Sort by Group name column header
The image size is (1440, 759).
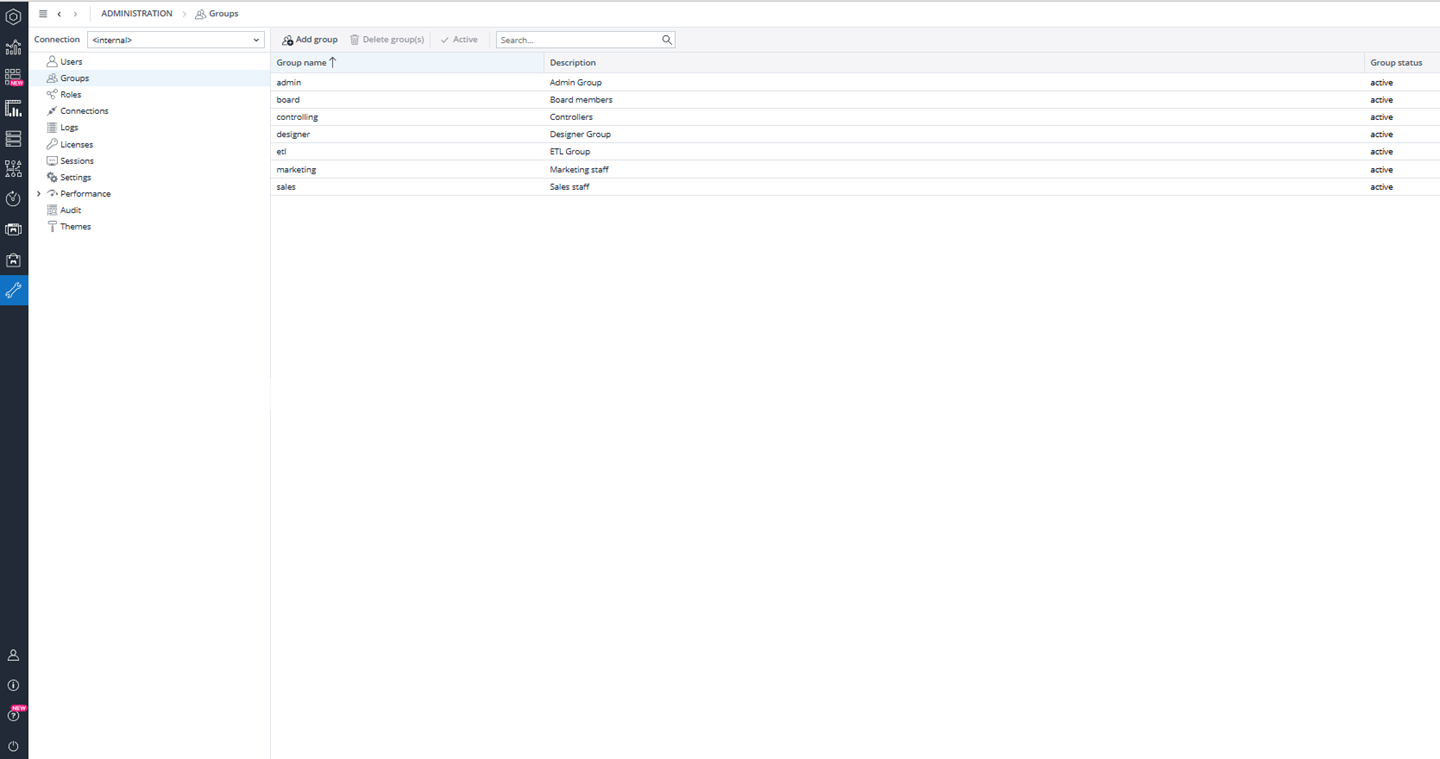pos(302,62)
